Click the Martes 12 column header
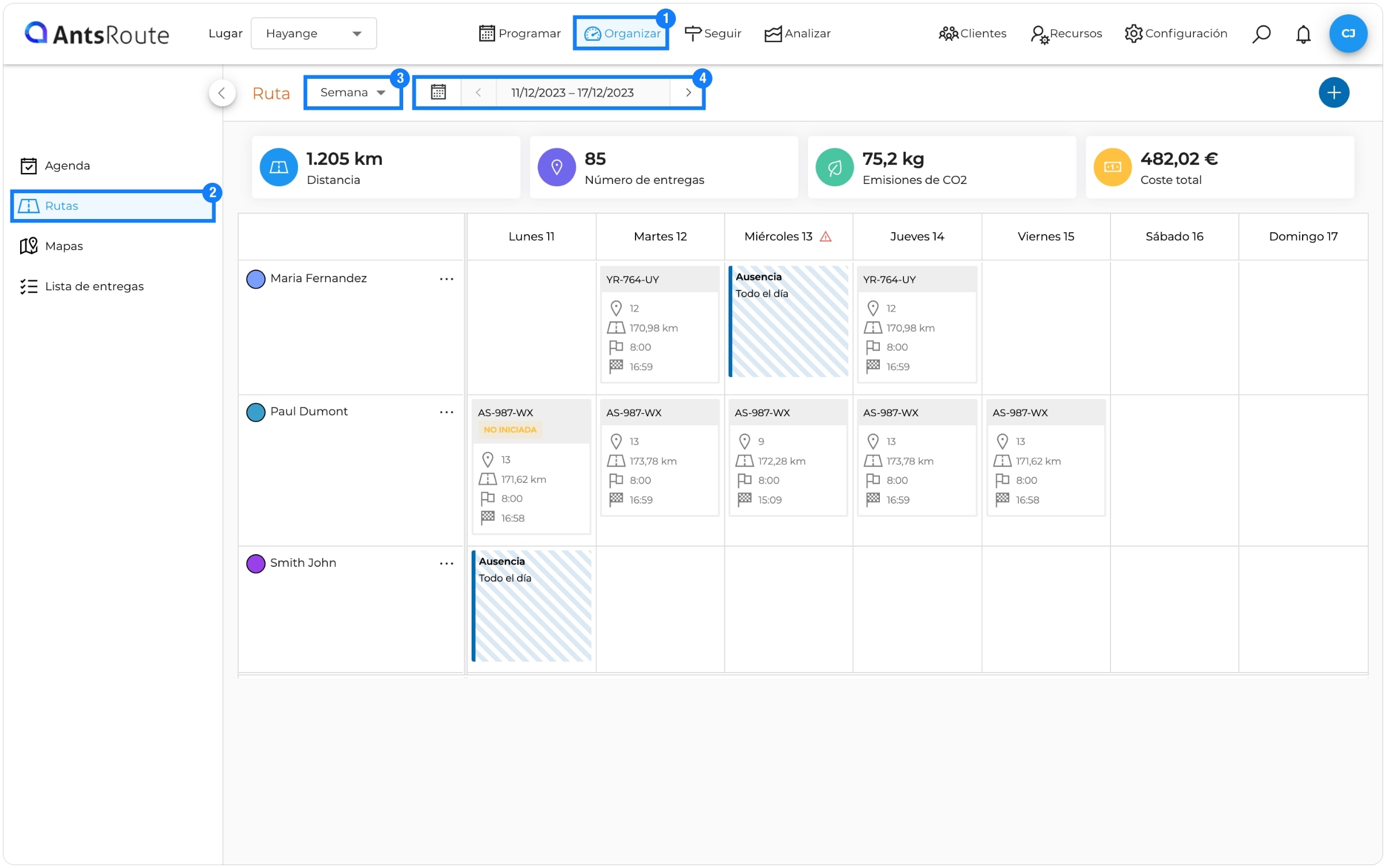 tap(660, 237)
